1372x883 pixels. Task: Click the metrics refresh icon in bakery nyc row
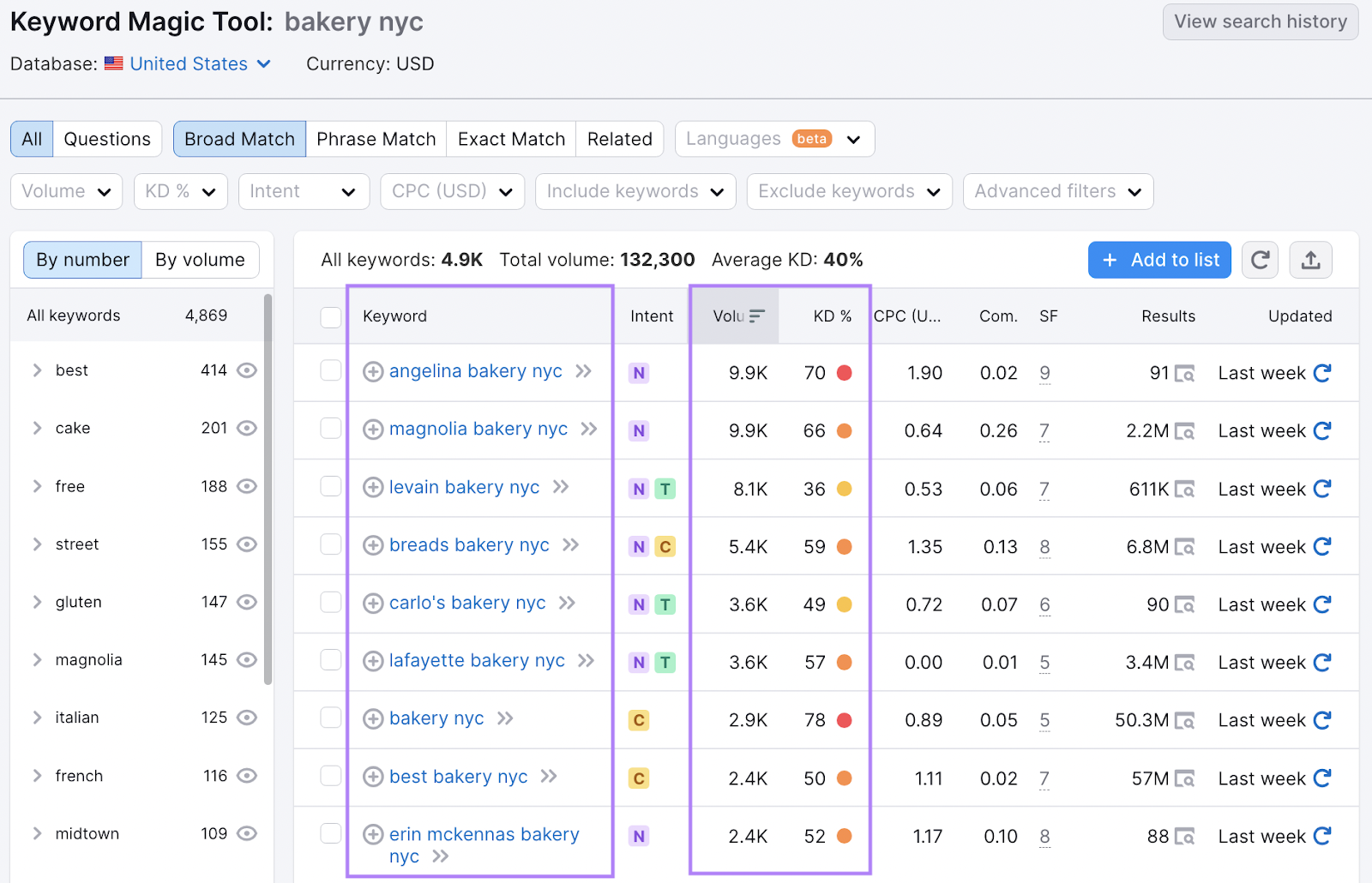click(1321, 720)
